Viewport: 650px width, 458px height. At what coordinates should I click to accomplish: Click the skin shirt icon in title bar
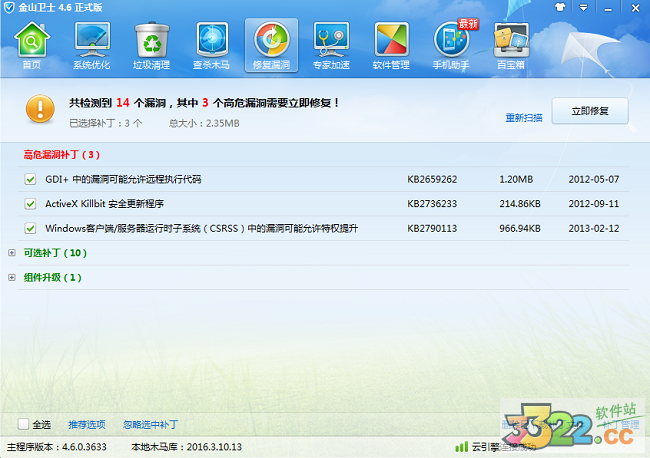(560, 7)
